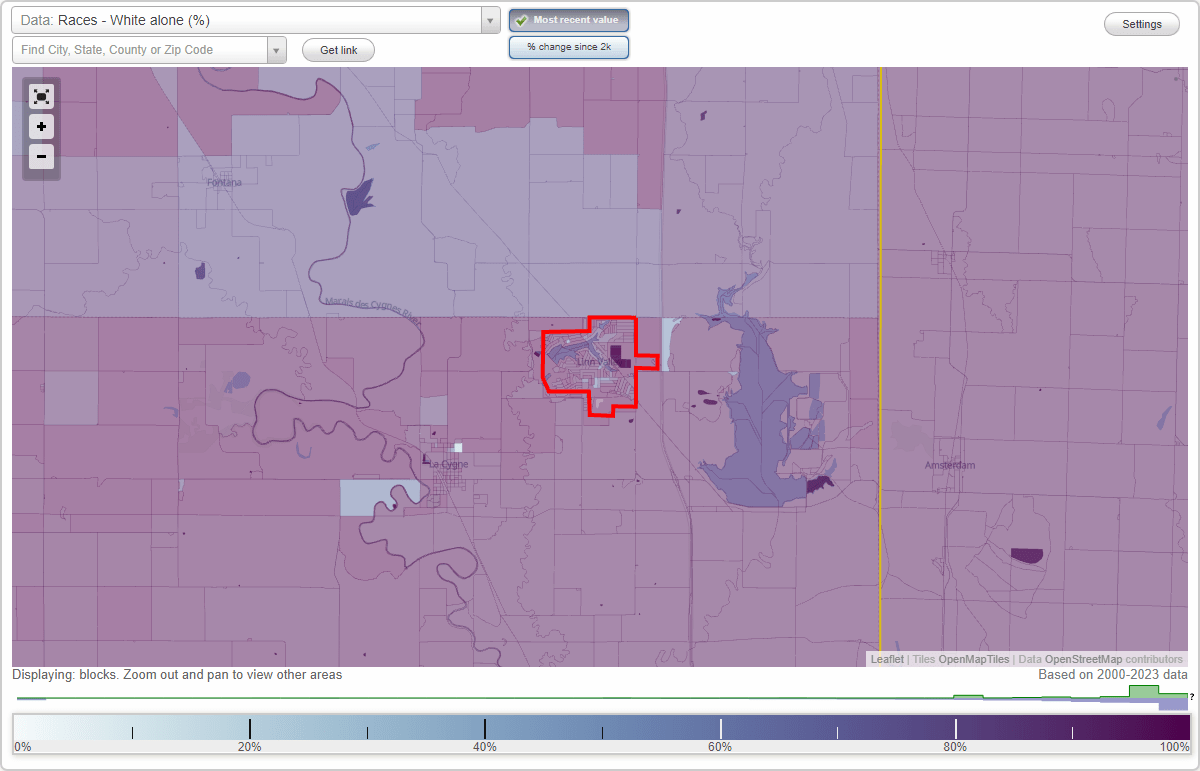Image resolution: width=1200 pixels, height=771 pixels.
Task: Click the map fit-extent icon
Action: pos(41,96)
